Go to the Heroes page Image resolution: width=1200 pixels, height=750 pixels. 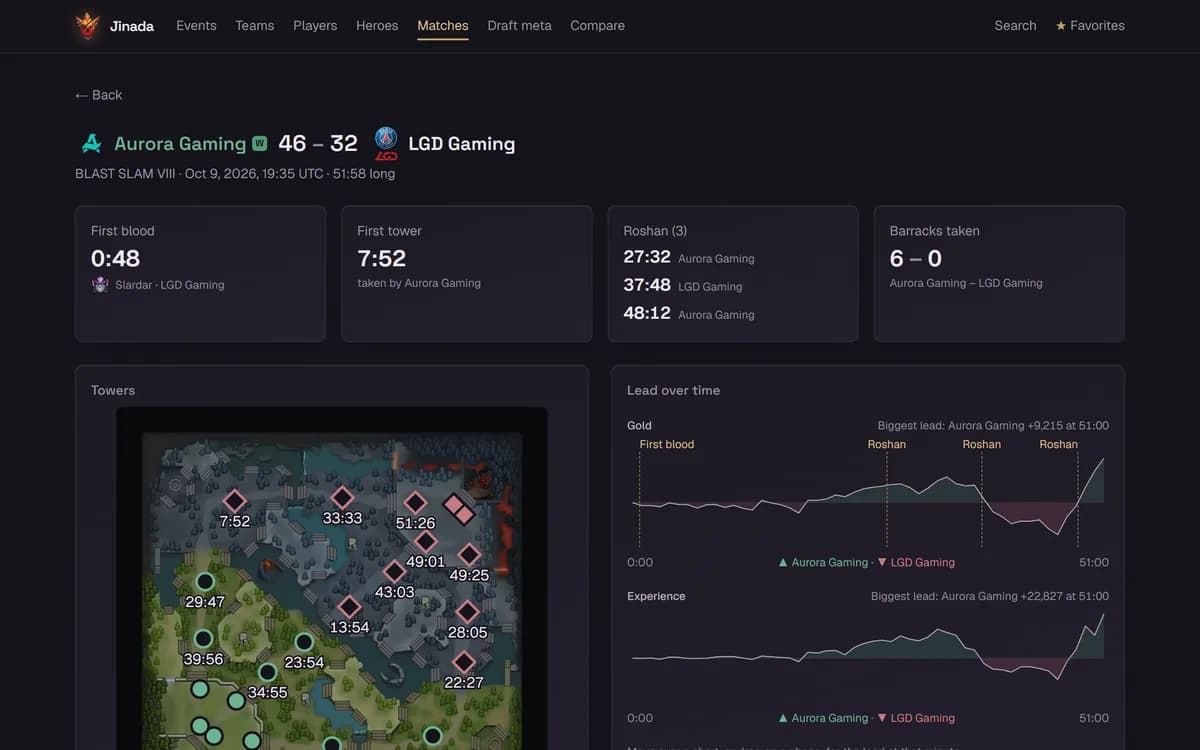point(377,26)
